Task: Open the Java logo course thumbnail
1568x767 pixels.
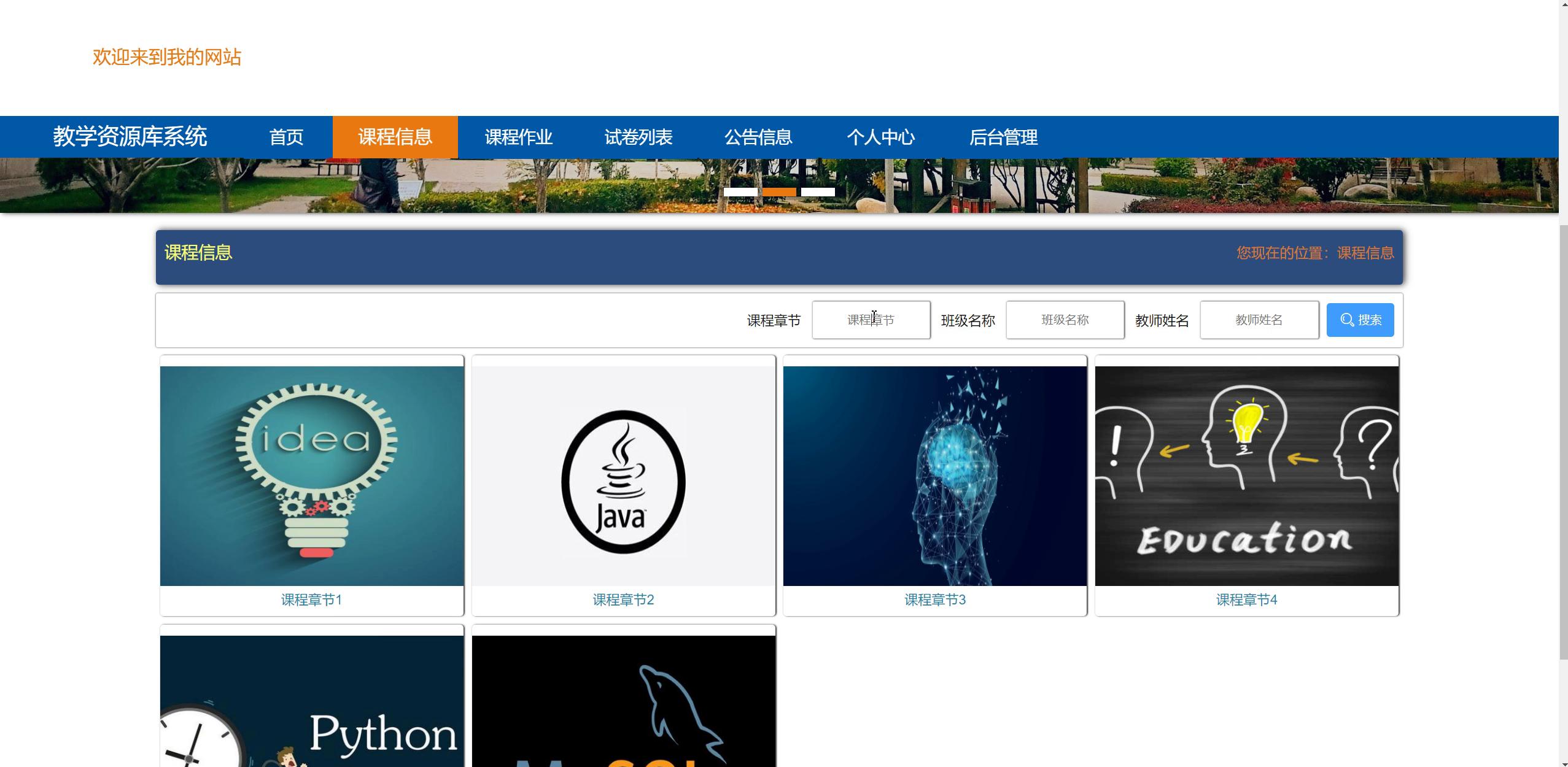Action: click(623, 476)
